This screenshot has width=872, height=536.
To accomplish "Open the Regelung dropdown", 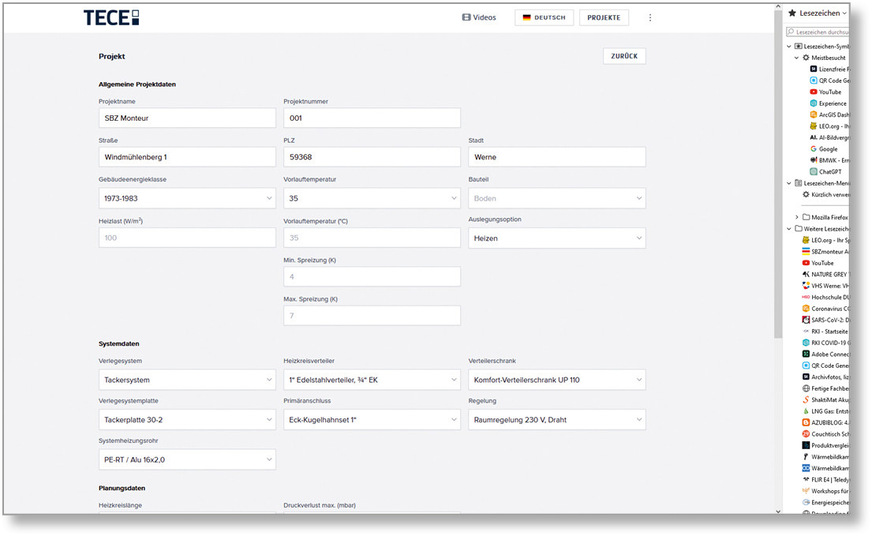I will coord(556,420).
